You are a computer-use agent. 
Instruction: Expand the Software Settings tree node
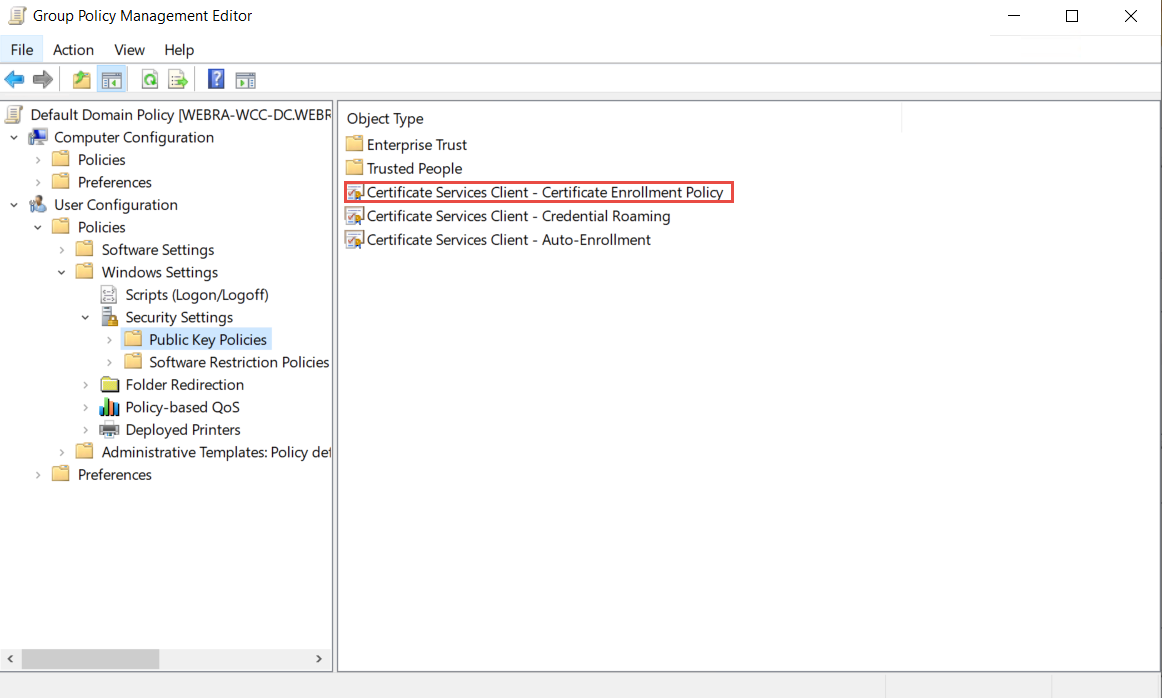click(x=62, y=250)
